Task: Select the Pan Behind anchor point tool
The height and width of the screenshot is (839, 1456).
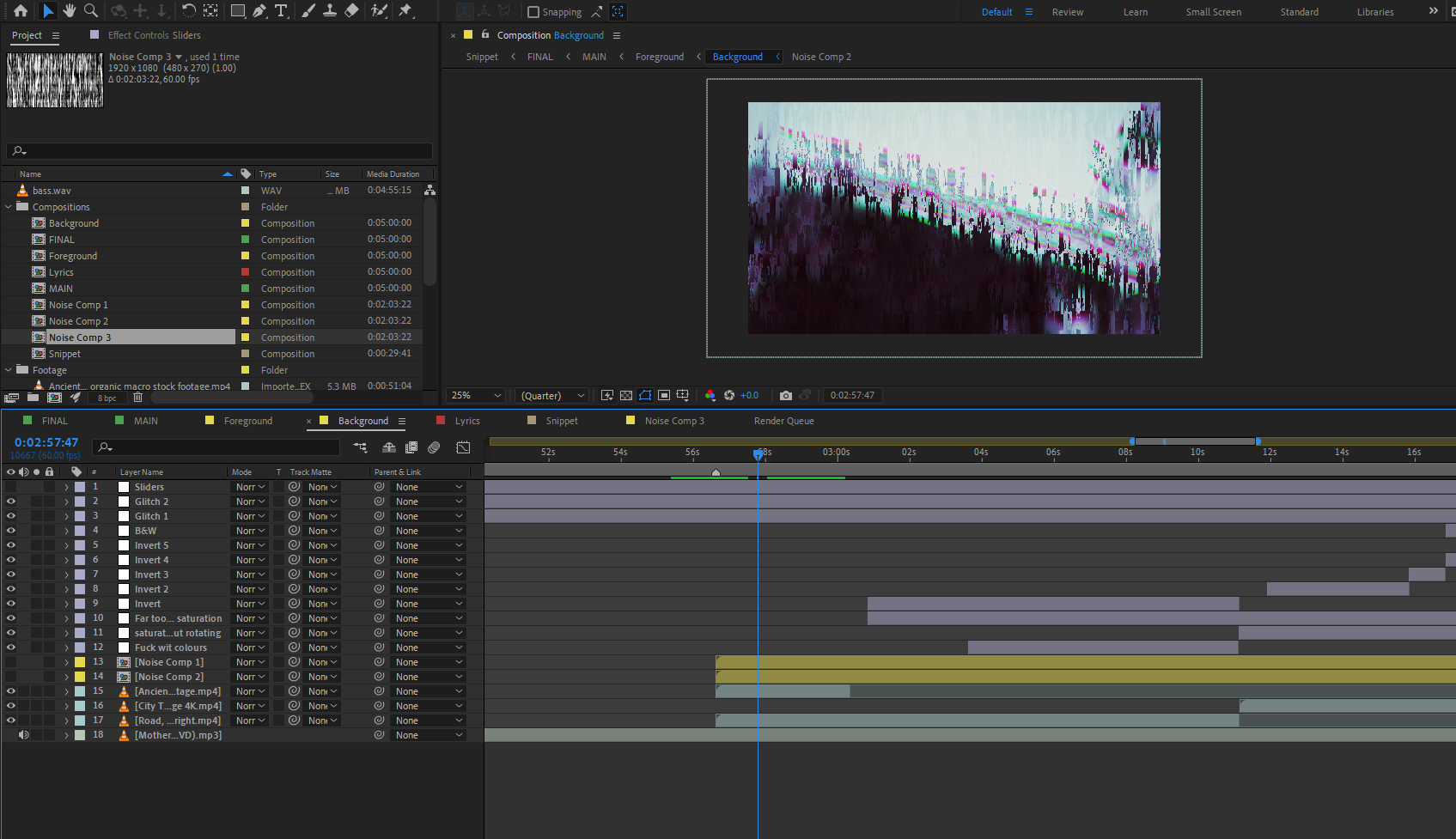Action: tap(210, 11)
